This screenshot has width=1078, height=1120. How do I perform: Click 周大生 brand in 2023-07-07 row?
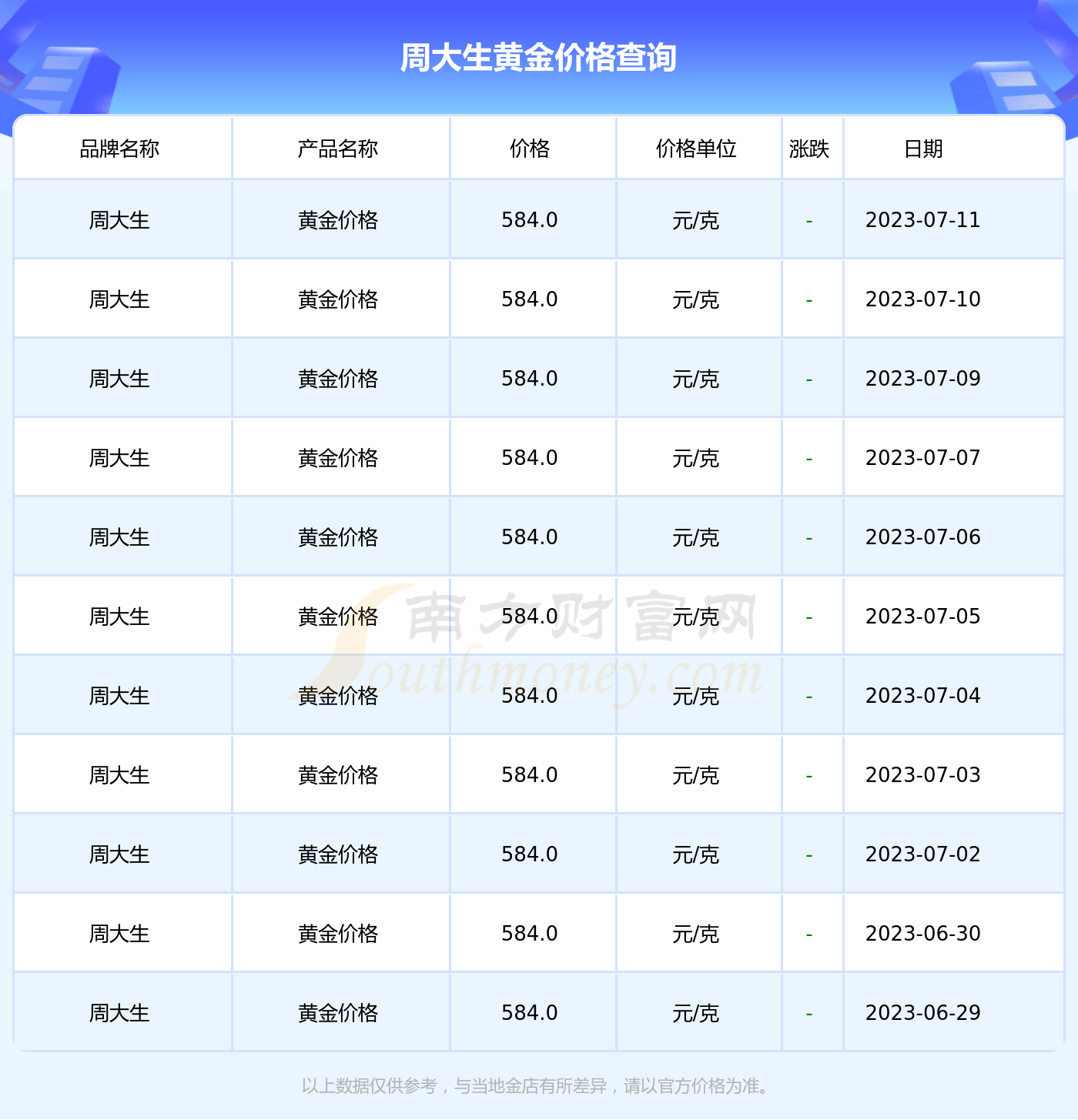(x=119, y=458)
